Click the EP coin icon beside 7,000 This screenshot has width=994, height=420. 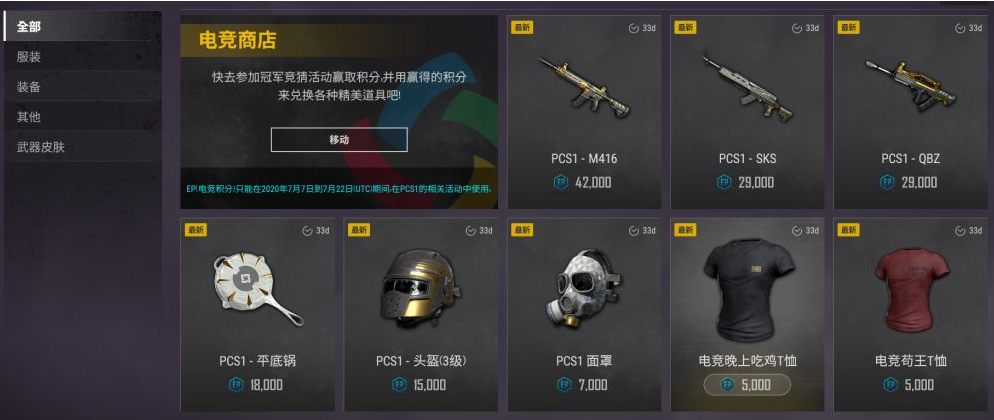564,385
